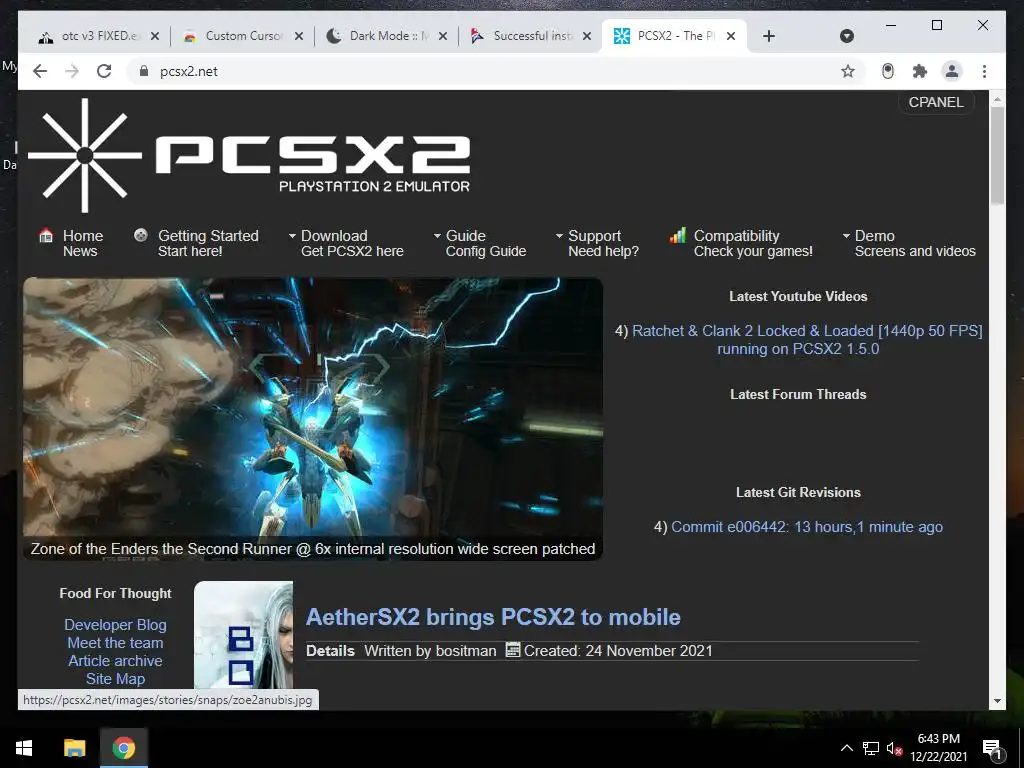Expand the Support menu arrow
This screenshot has width=1024, height=768.
pos(560,236)
